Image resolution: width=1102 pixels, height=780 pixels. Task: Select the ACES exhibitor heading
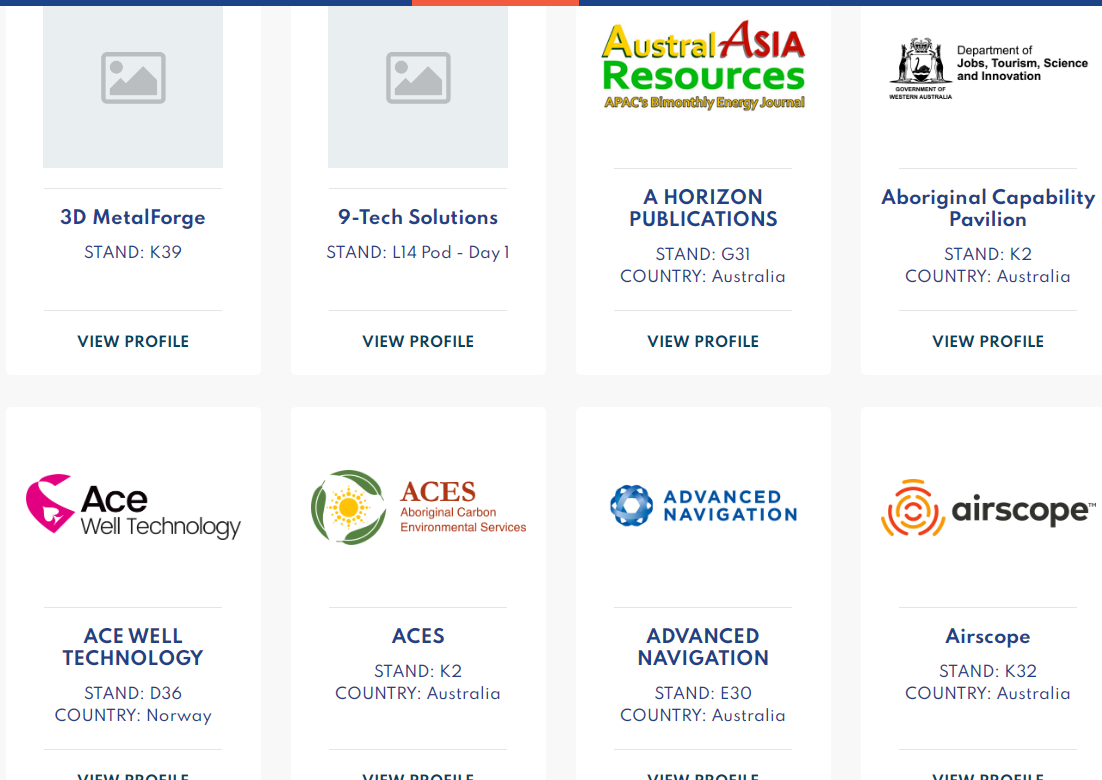pos(418,636)
